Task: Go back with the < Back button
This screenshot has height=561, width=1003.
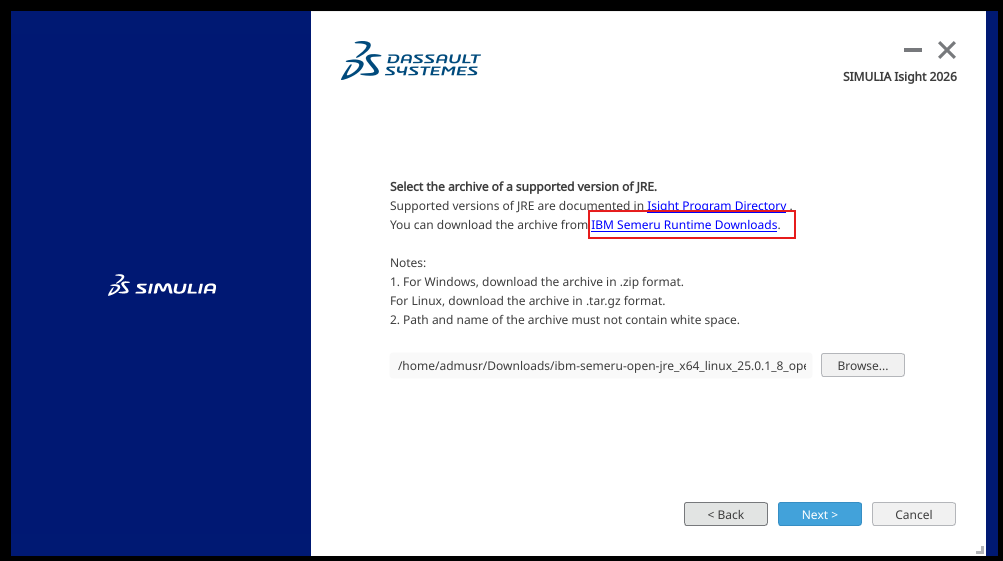Action: [725, 514]
